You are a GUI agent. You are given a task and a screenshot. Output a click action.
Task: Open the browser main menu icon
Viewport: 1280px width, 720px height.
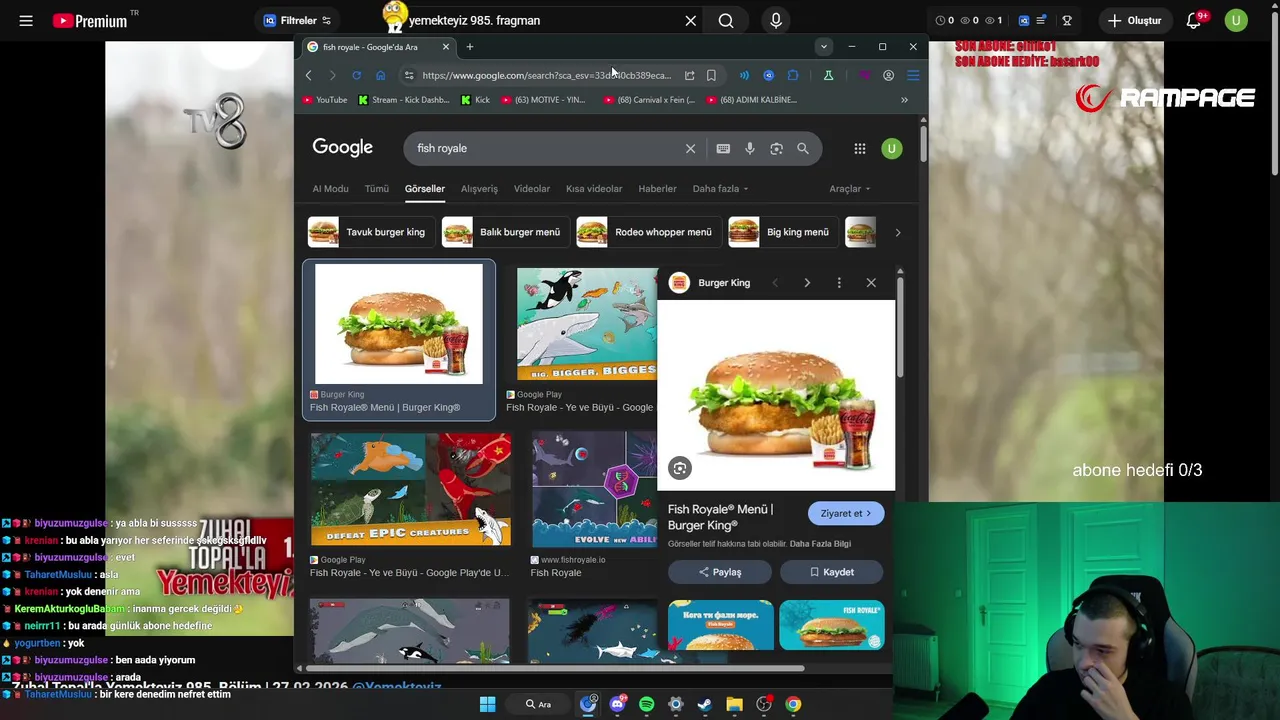tap(913, 75)
